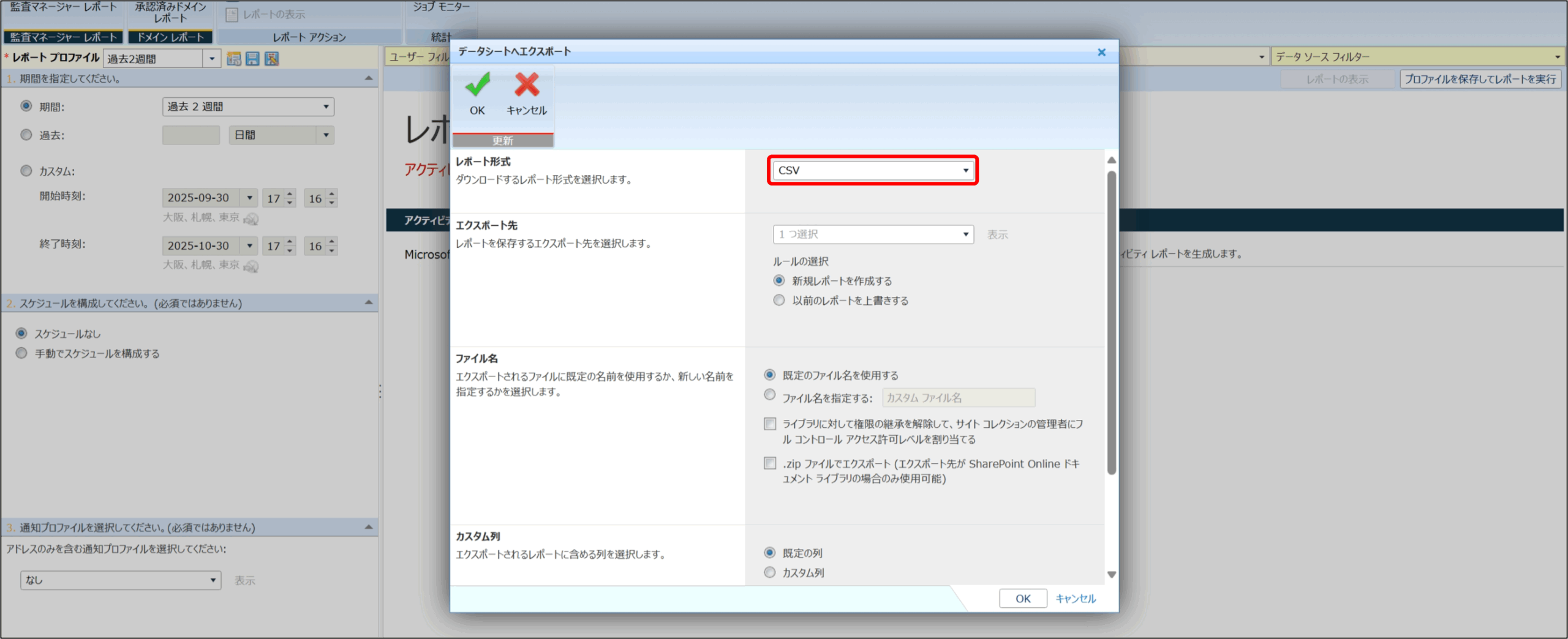Click OK button at dialog bottom
This screenshot has height=639, width=1568.
[x=1022, y=599]
